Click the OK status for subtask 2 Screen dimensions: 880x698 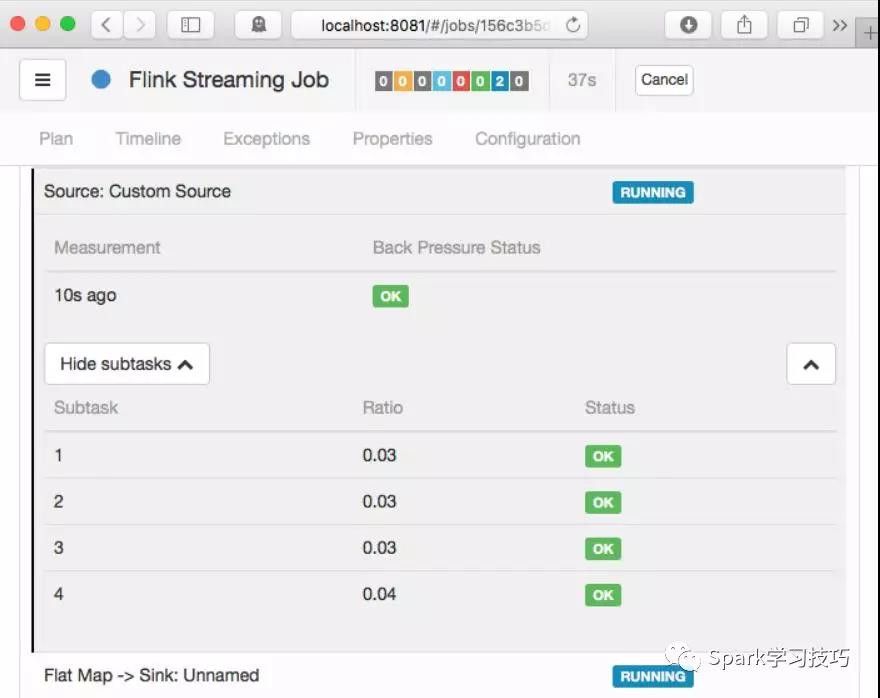point(603,502)
